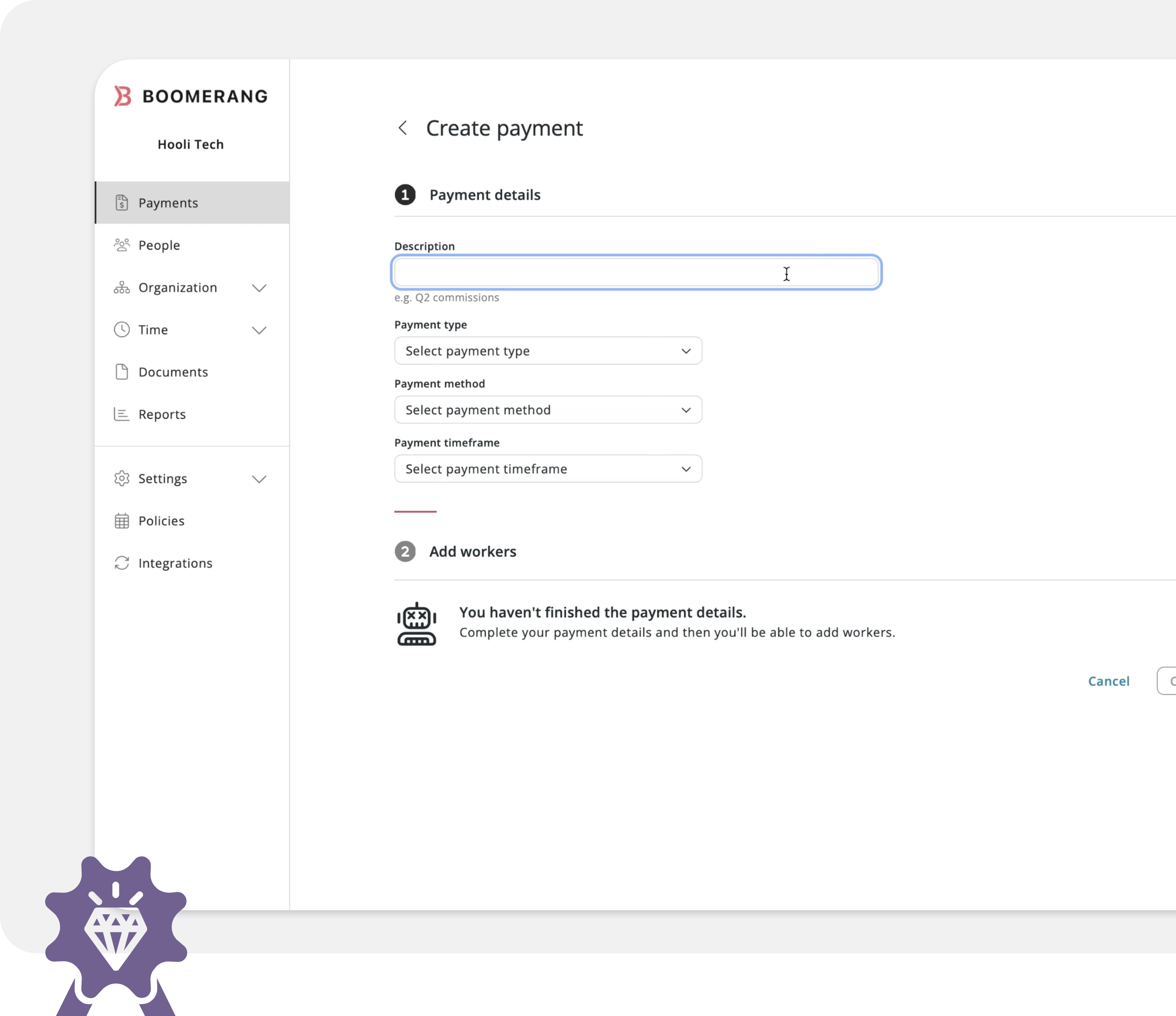This screenshot has height=1016, width=1176.
Task: Open the Select payment timeframe dropdown
Action: (548, 469)
